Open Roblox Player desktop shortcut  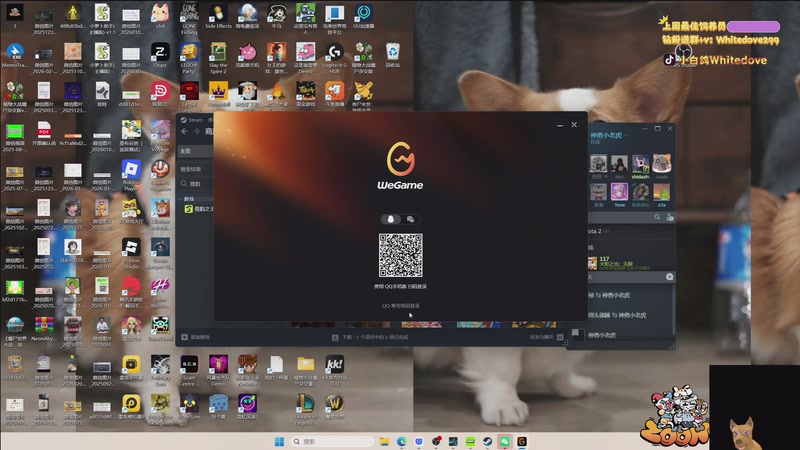pyautogui.click(x=131, y=175)
